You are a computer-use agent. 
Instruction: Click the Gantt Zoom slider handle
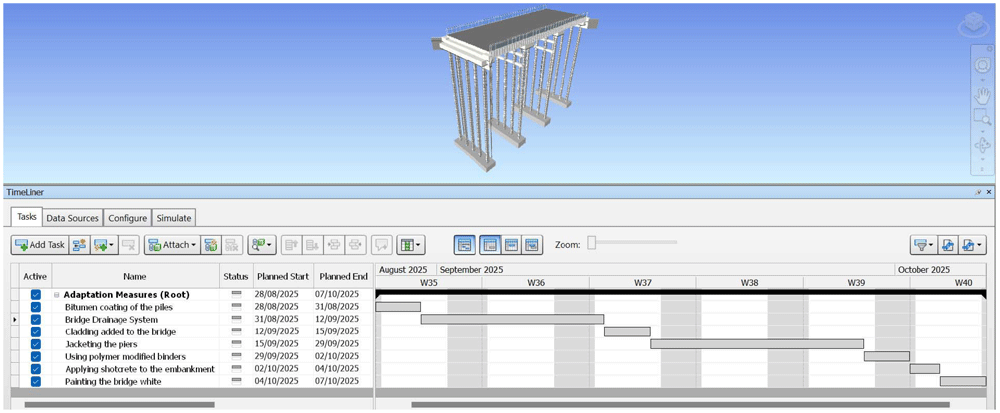coord(591,243)
